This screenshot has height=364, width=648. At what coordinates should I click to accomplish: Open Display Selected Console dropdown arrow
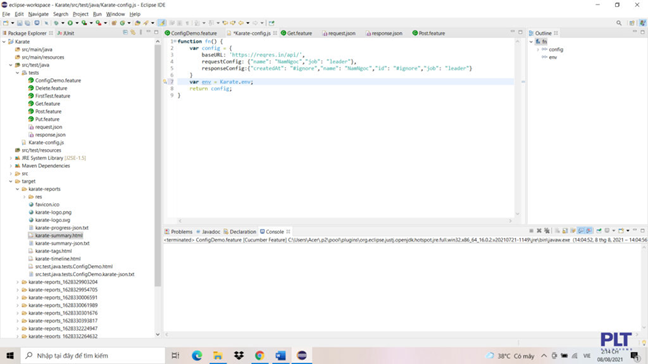614,231
